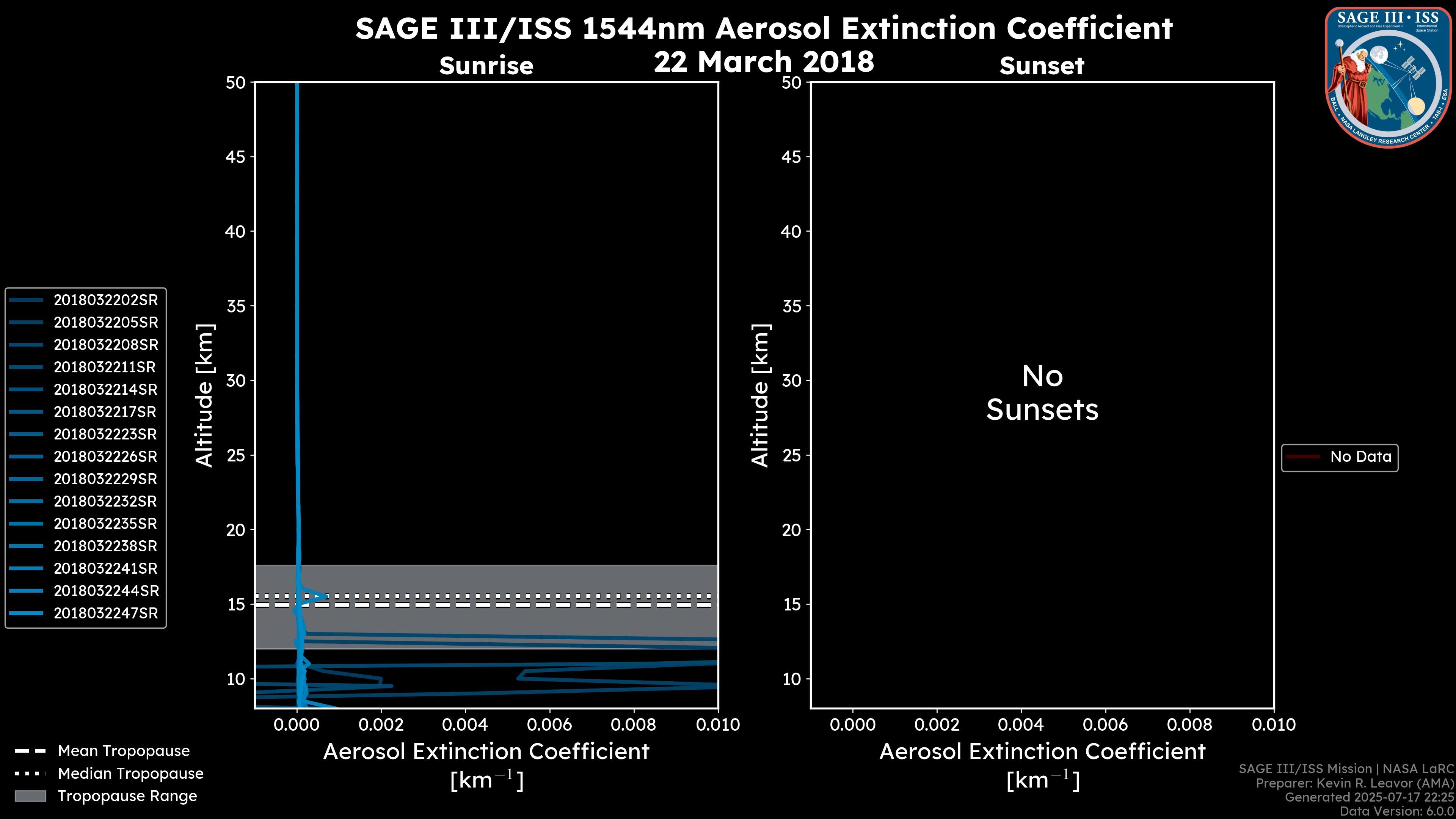Click the No Data legend entry
The width and height of the screenshot is (1456, 819).
click(1360, 457)
